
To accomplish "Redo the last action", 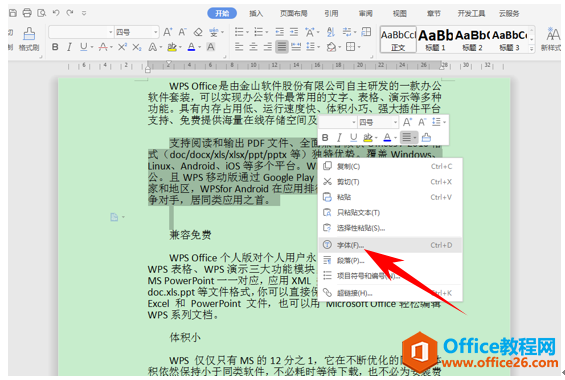I will 70,13.
